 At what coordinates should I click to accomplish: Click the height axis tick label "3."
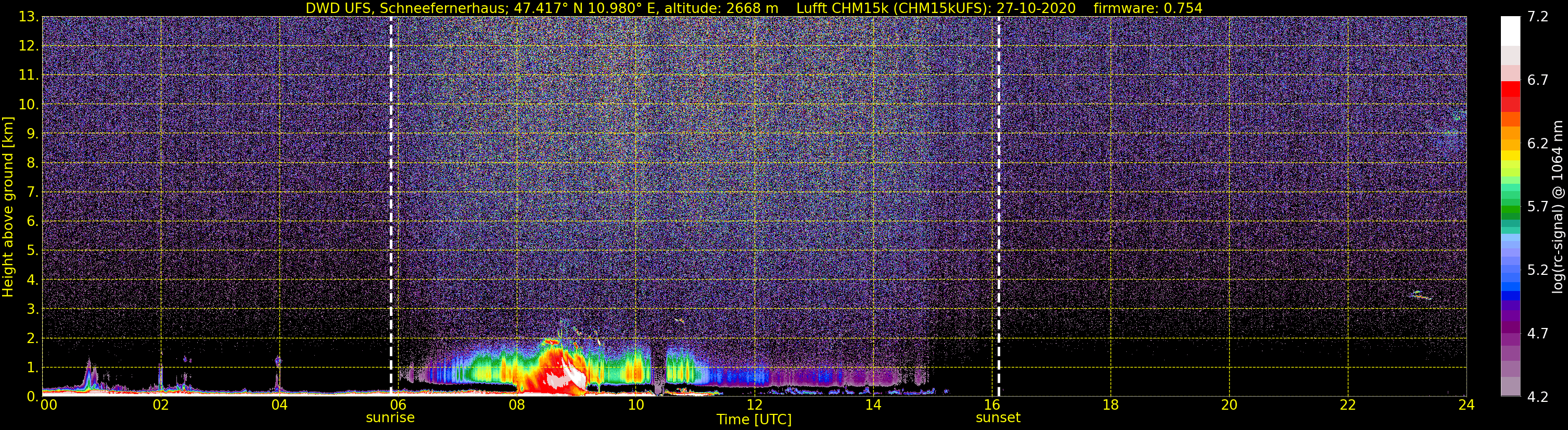[x=32, y=309]
